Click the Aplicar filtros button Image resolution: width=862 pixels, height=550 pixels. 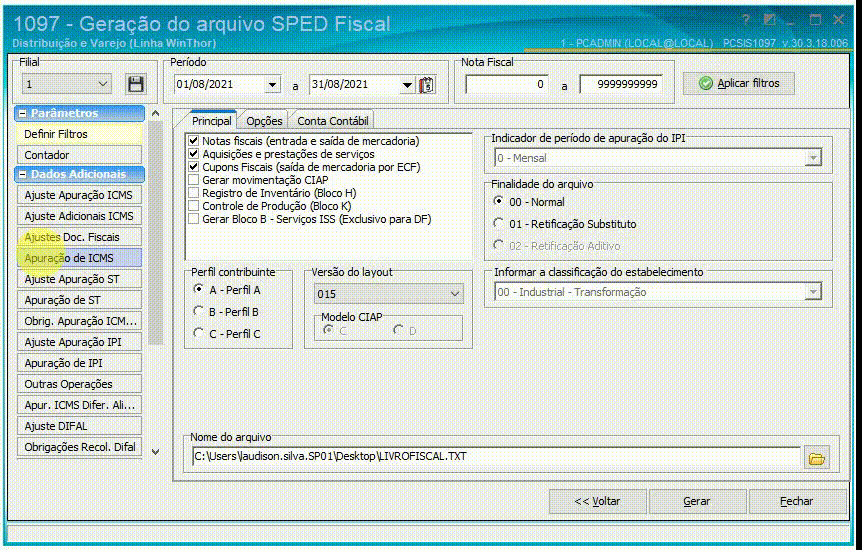pos(738,84)
